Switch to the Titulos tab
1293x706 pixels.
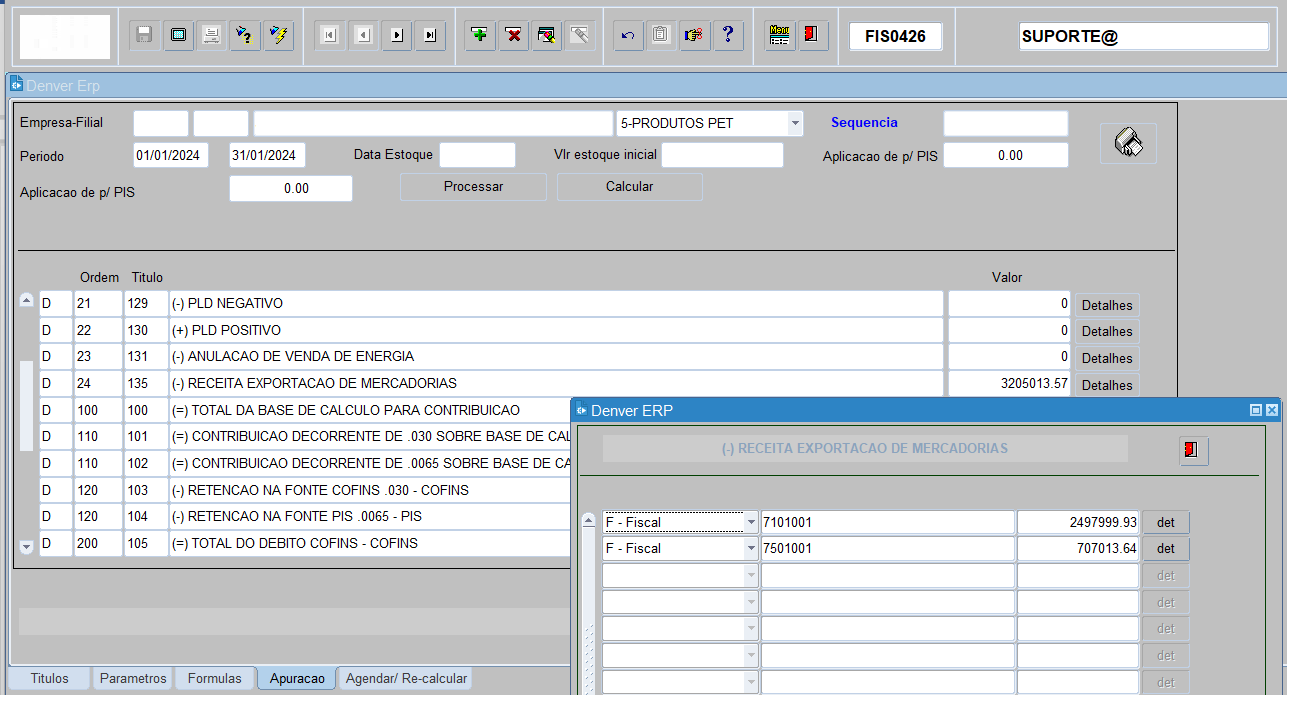tap(50, 678)
